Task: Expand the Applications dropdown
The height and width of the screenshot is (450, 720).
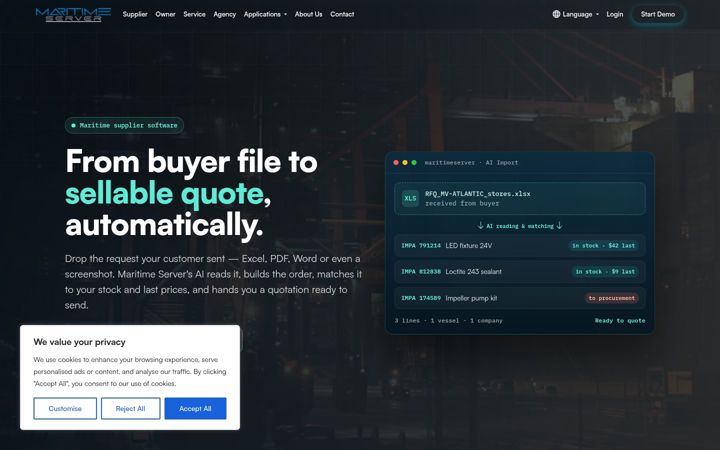Action: 265,14
